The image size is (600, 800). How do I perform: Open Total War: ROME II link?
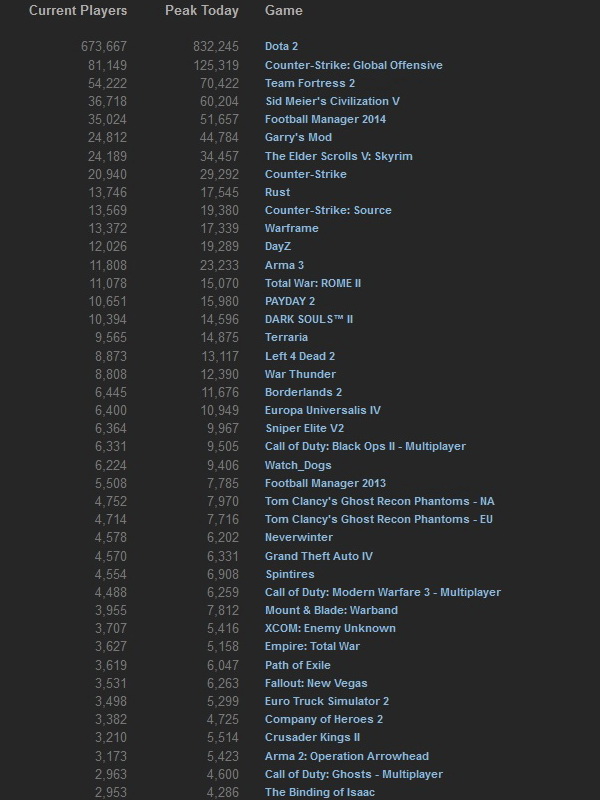click(313, 283)
